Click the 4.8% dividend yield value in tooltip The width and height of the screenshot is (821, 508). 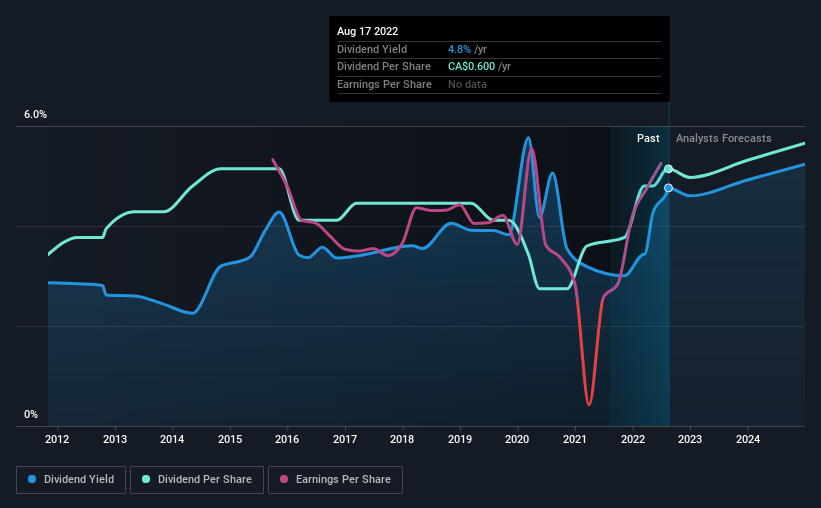pos(459,49)
